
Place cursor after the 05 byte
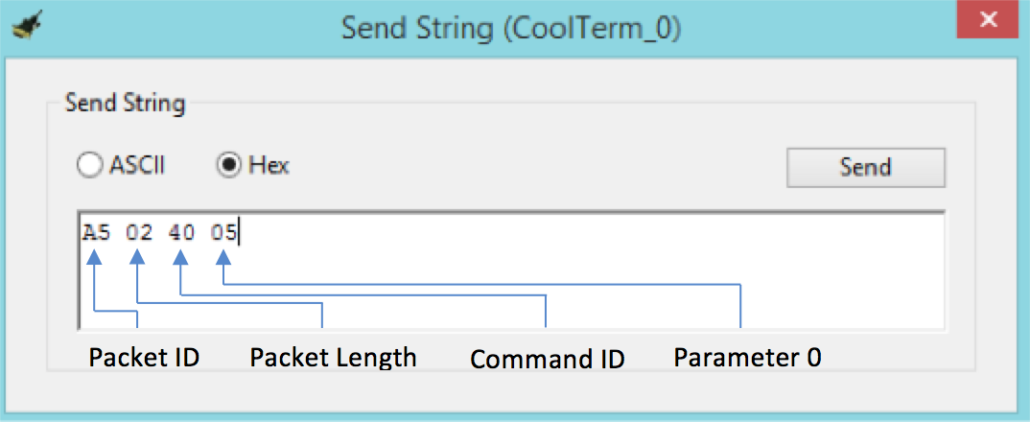click(239, 233)
